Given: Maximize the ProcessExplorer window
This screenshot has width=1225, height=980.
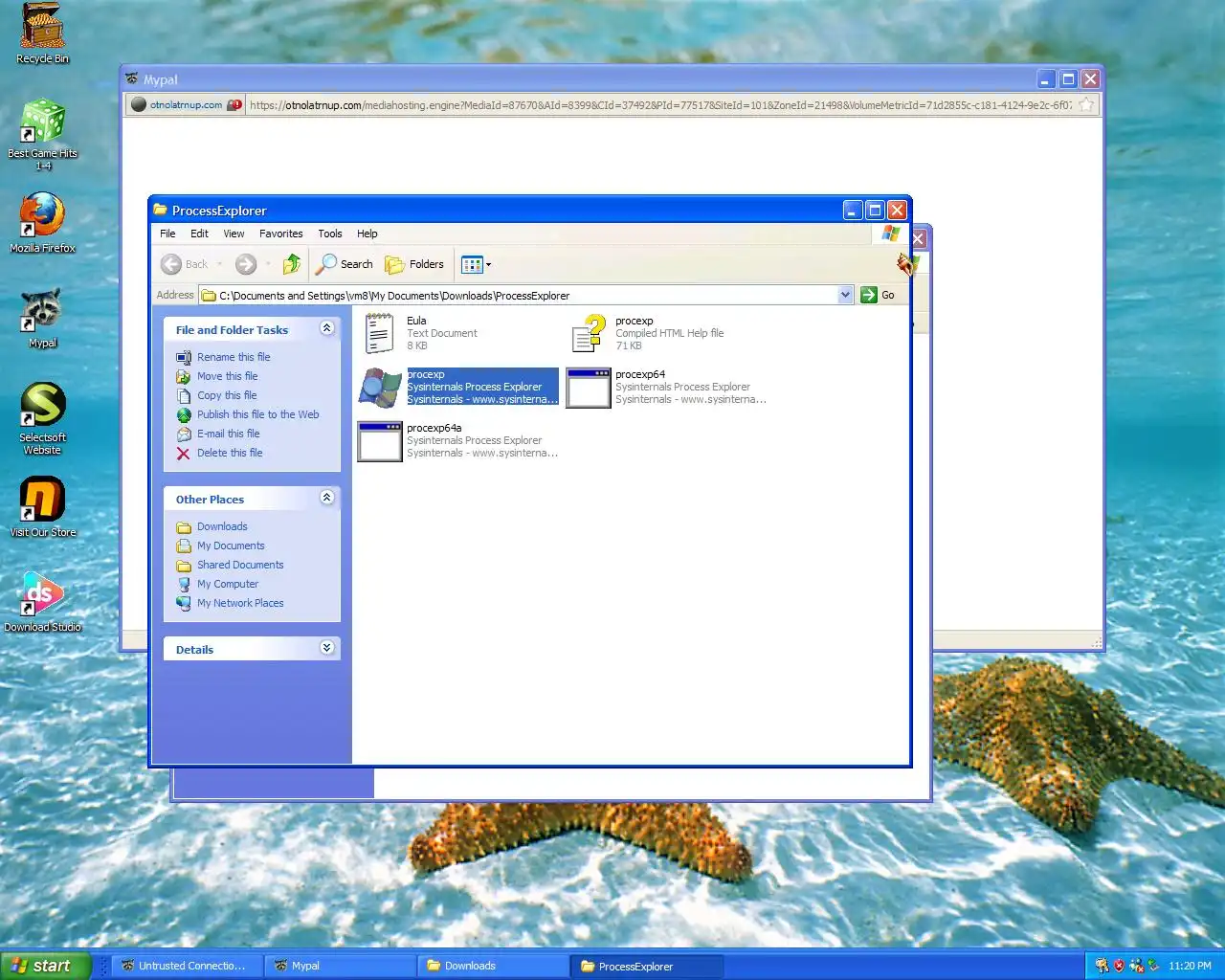Looking at the screenshot, I should (875, 210).
